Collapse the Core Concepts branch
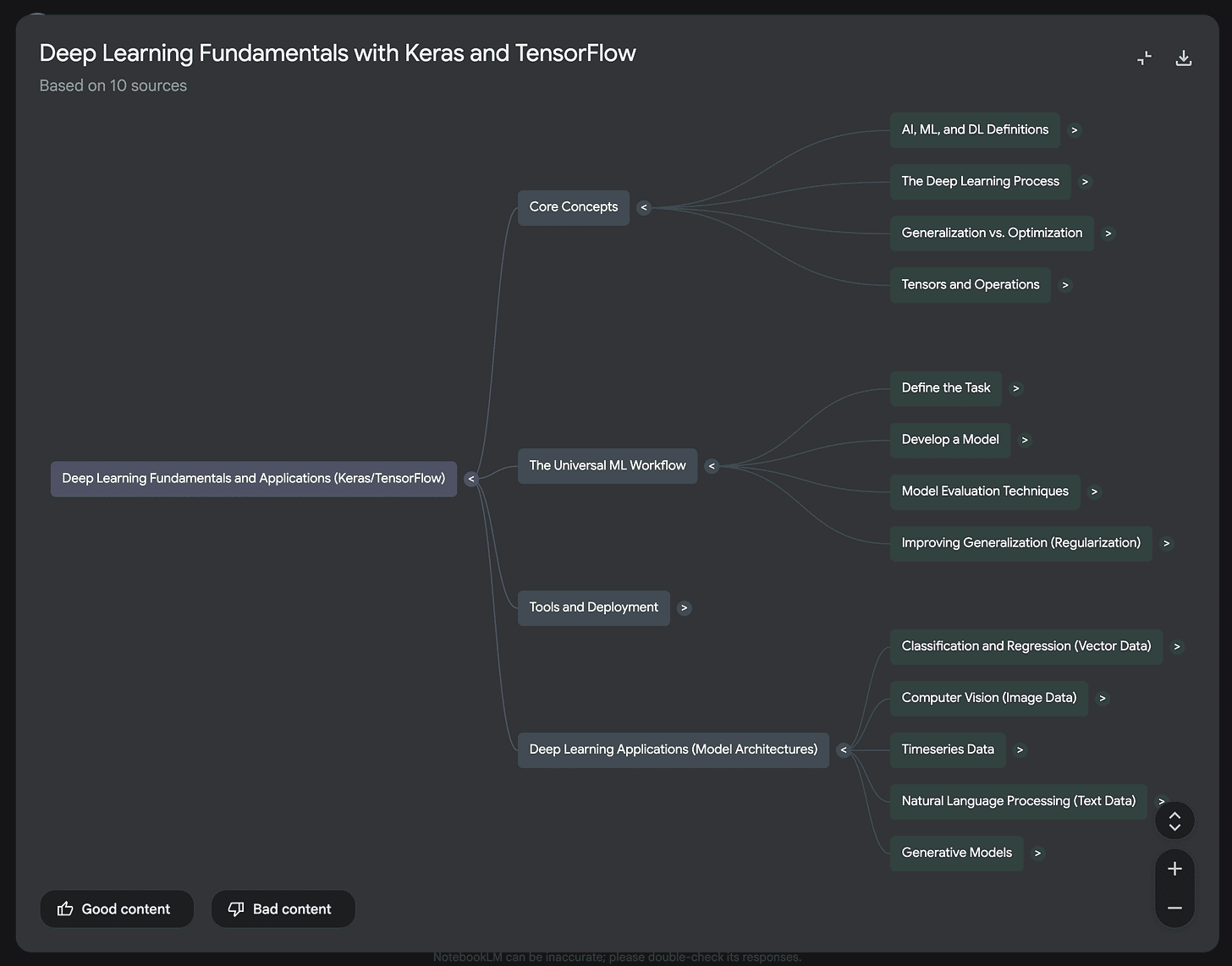 click(644, 208)
